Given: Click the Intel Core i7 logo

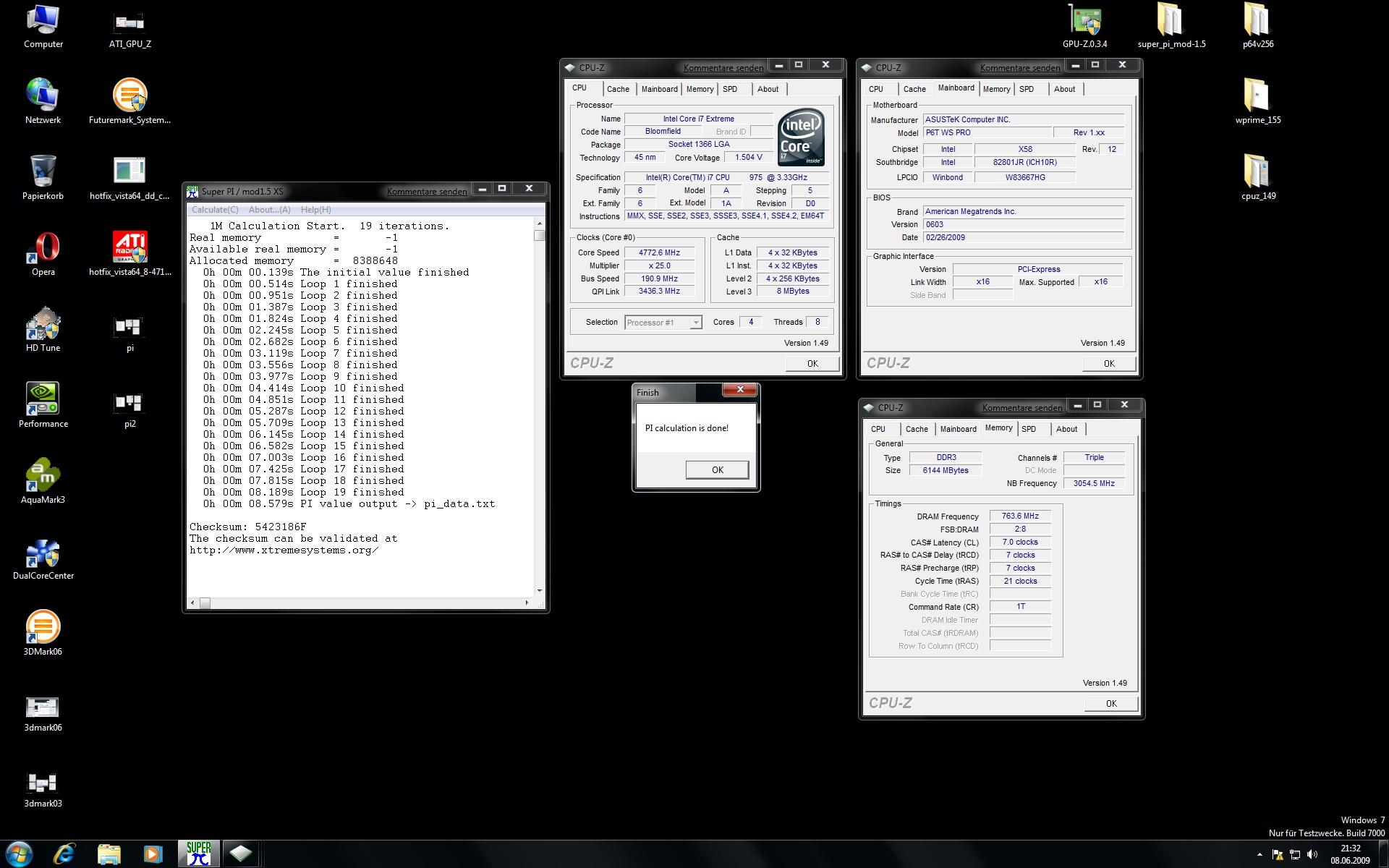Looking at the screenshot, I should [x=801, y=137].
